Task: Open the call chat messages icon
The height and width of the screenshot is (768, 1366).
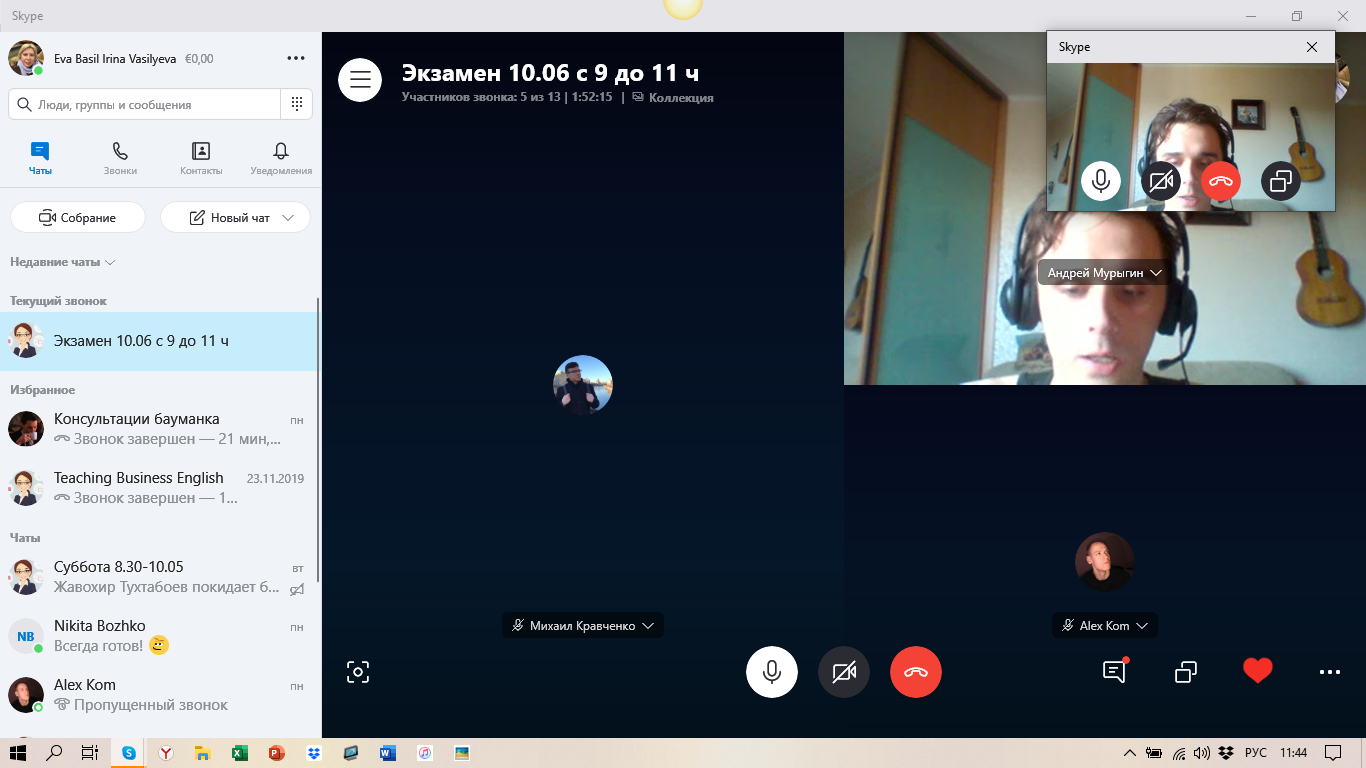Action: pyautogui.click(x=1114, y=672)
